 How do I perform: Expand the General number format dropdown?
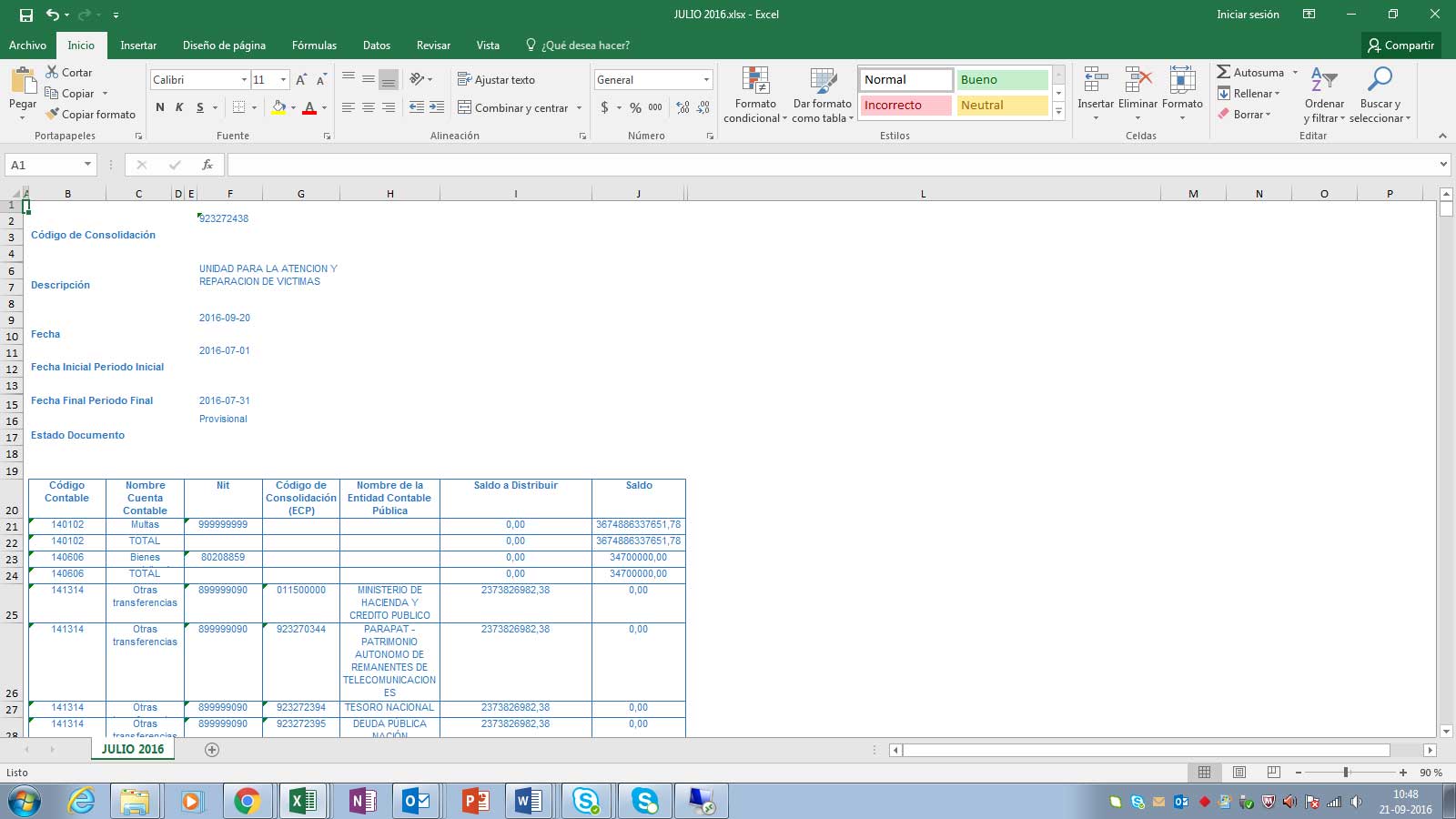(706, 80)
